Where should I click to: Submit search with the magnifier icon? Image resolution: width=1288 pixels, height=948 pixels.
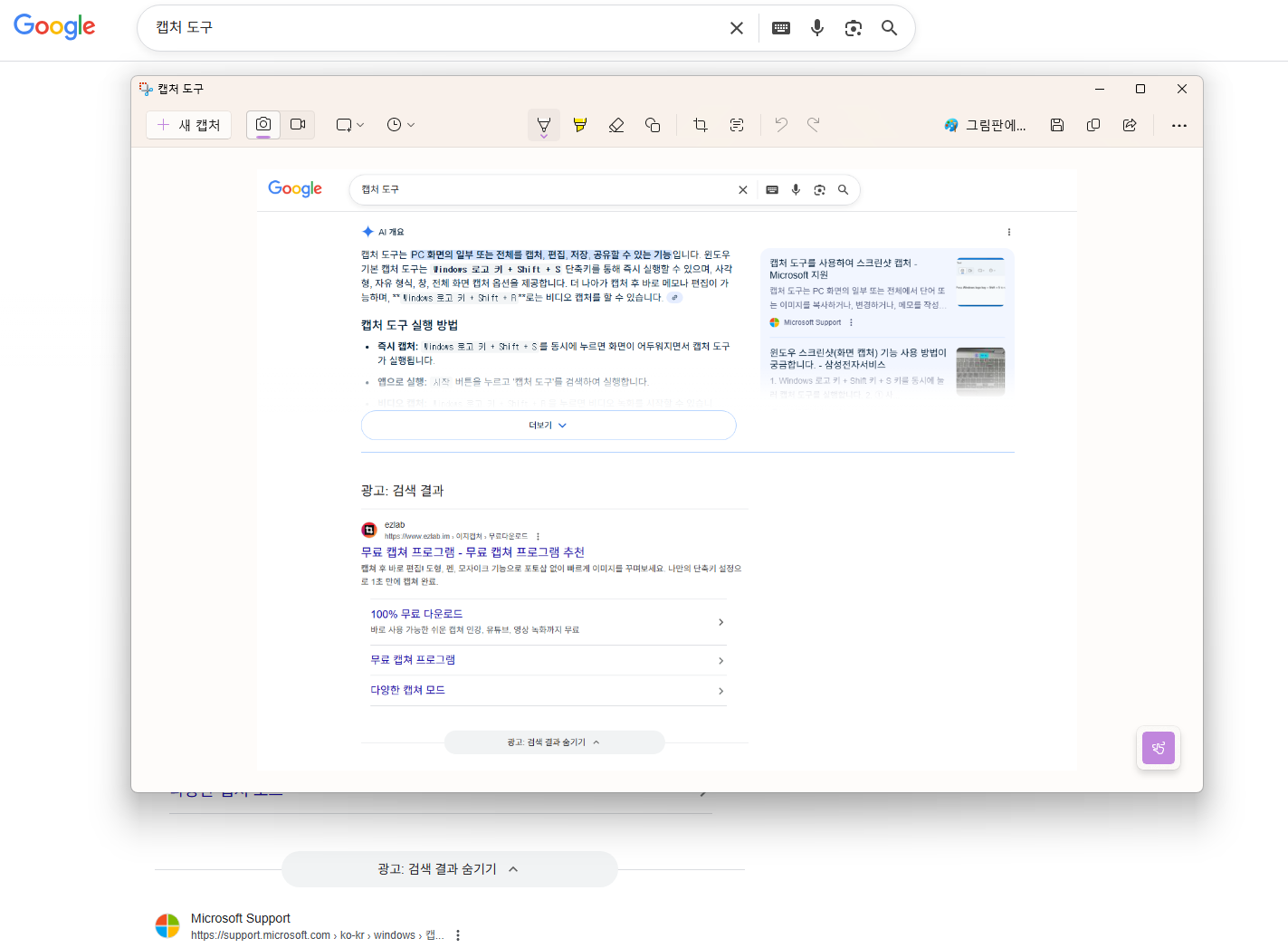coord(890,28)
